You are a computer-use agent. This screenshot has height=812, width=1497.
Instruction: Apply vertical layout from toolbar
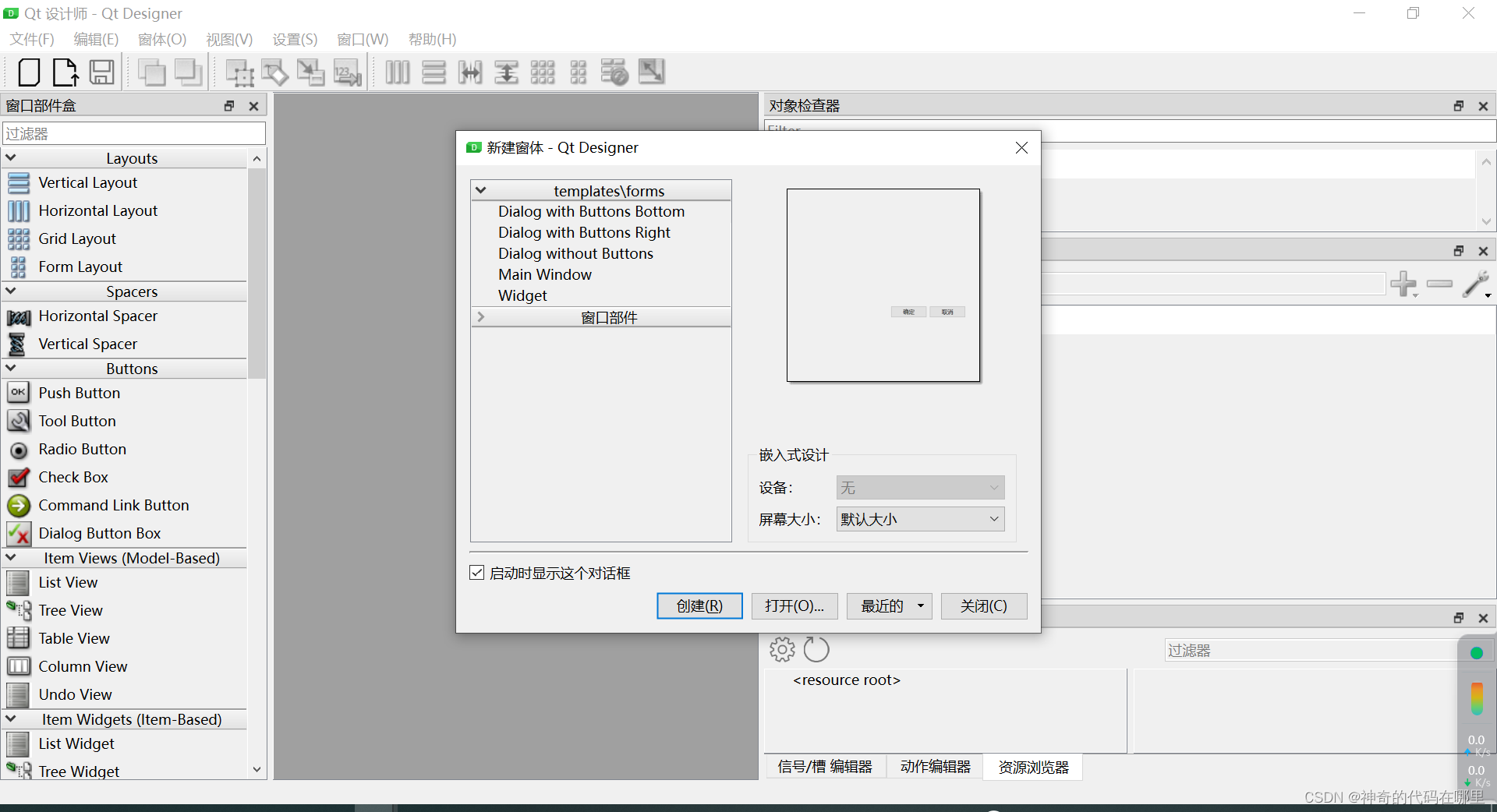pyautogui.click(x=434, y=72)
